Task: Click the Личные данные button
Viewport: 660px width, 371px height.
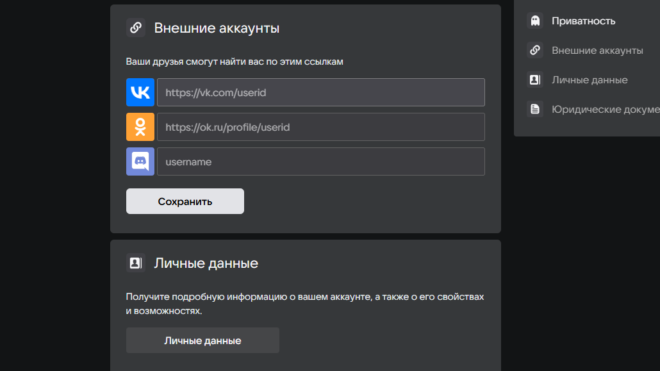Action: [202, 340]
